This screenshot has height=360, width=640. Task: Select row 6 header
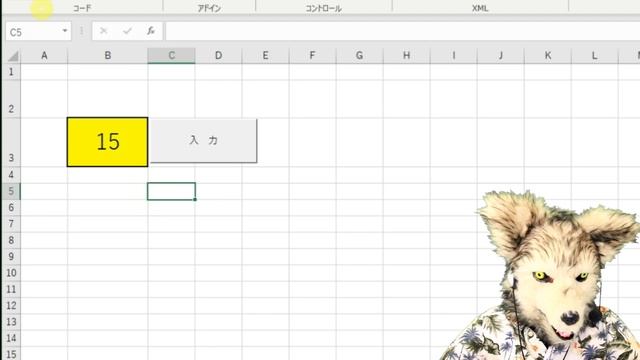point(11,207)
